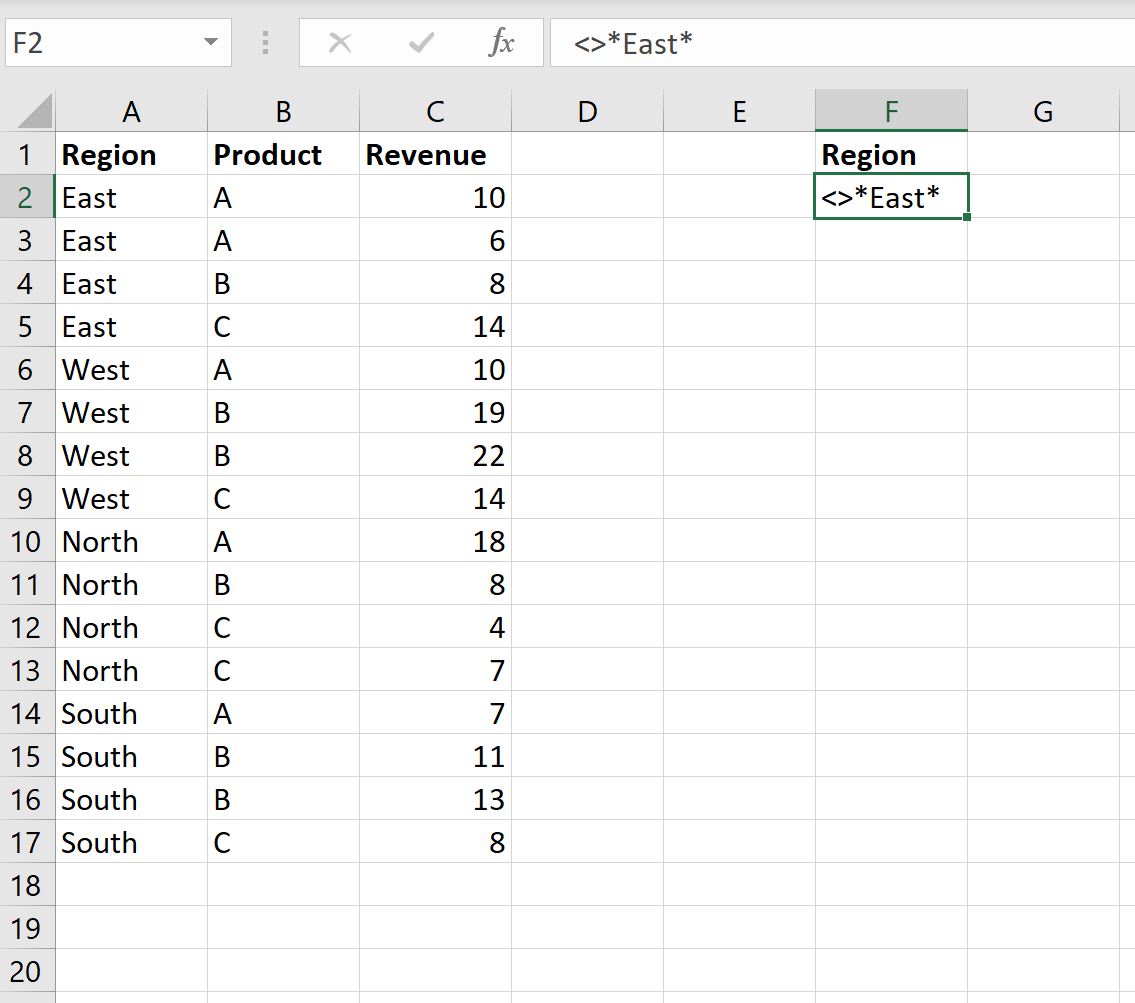Screen dimensions: 1135x1003
Task: Select row 1 by clicking its row number
Action: pyautogui.click(x=27, y=155)
